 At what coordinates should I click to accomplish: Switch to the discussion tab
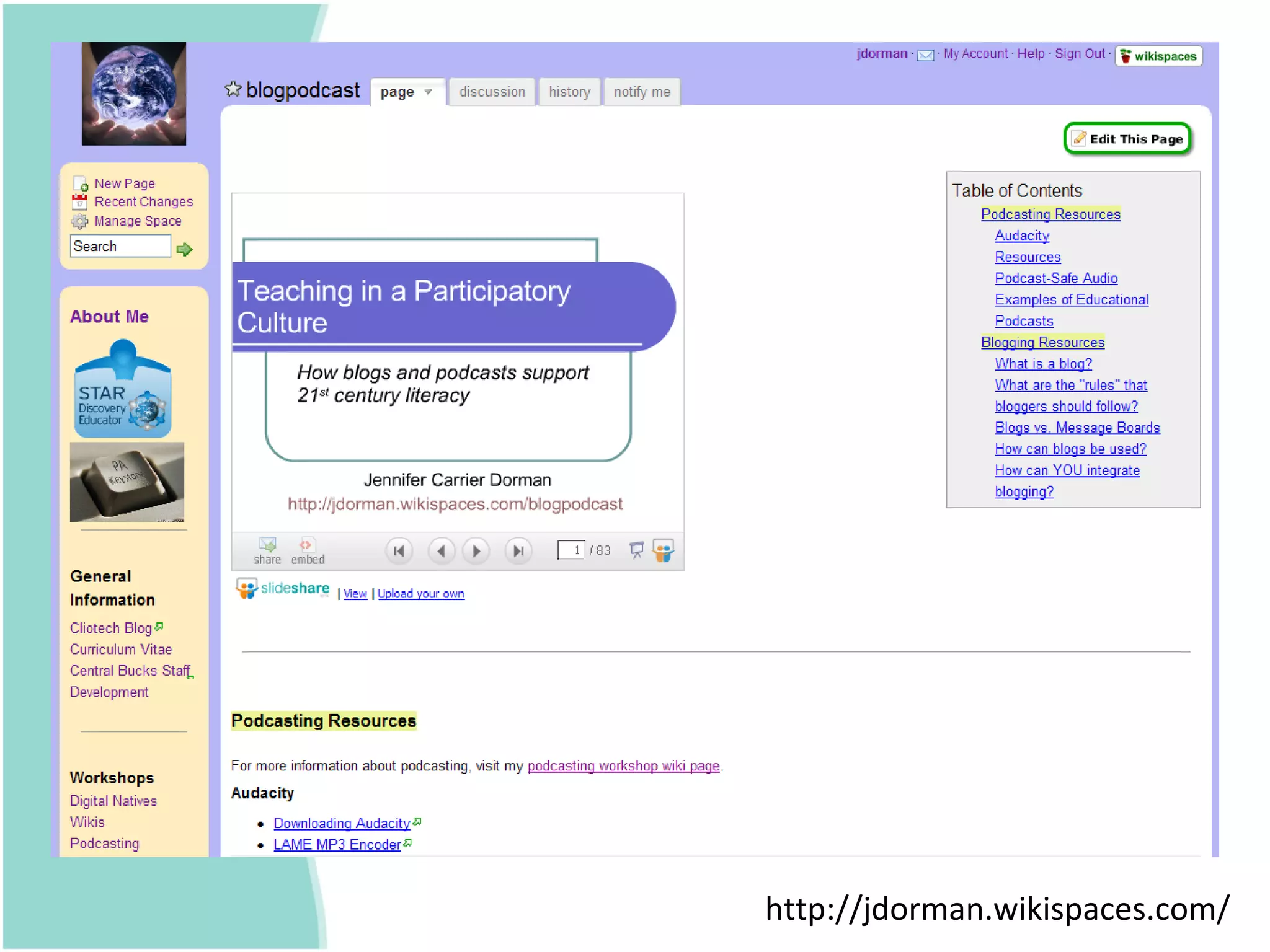pos(492,92)
